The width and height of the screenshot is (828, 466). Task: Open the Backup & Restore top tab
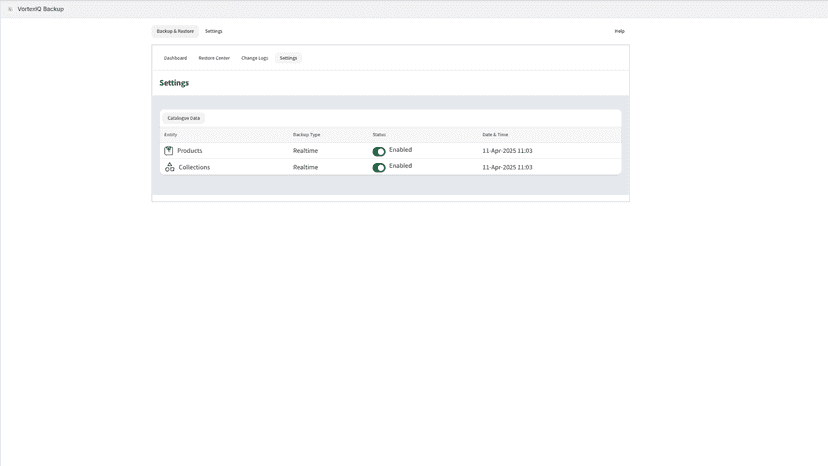tap(175, 31)
